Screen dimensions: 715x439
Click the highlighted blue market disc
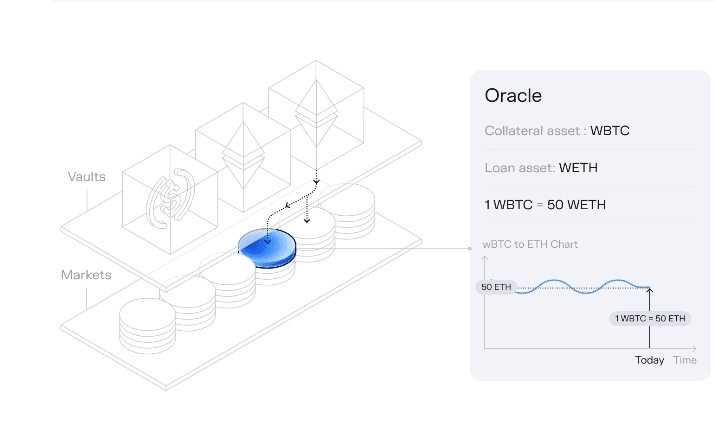[x=266, y=247]
